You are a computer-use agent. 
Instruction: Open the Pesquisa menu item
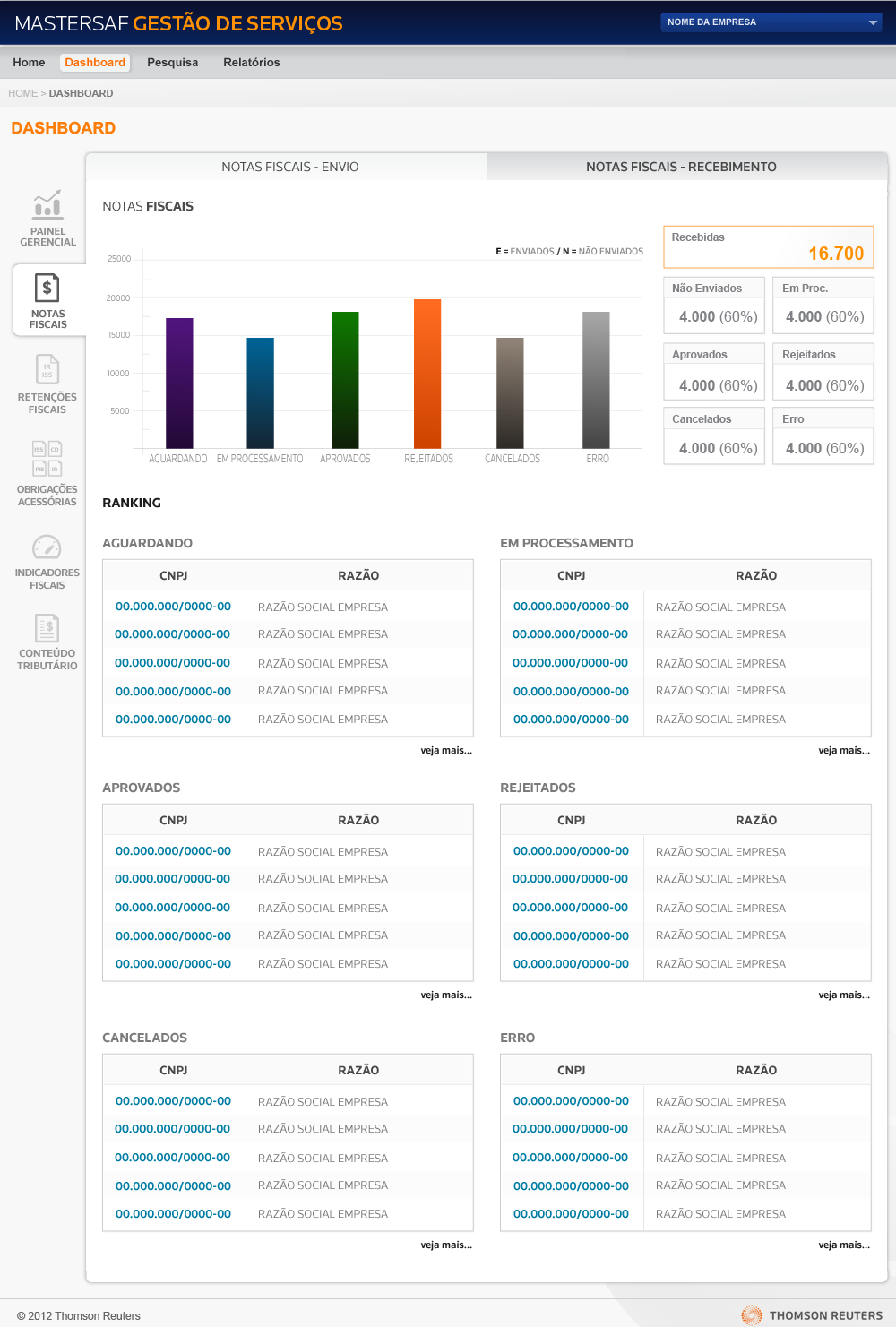173,63
